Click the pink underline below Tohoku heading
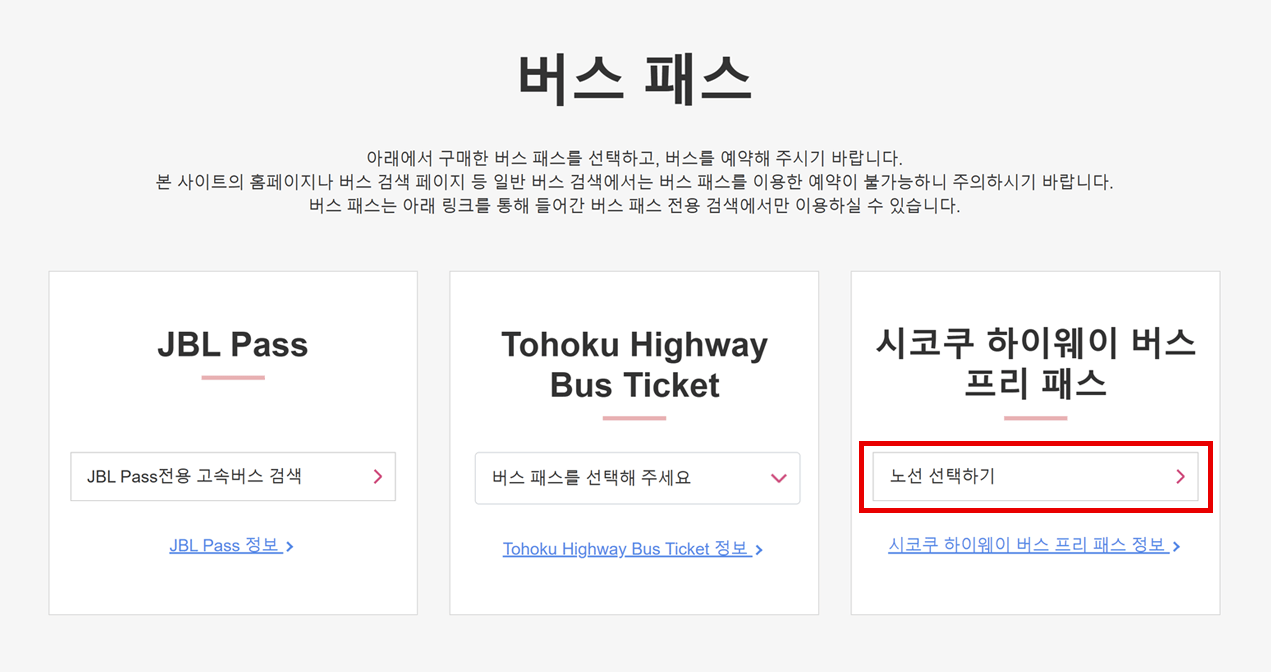 pos(634,418)
